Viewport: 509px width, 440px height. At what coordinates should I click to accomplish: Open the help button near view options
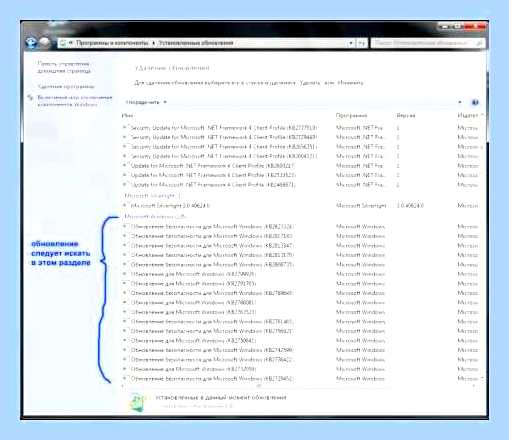point(475,102)
